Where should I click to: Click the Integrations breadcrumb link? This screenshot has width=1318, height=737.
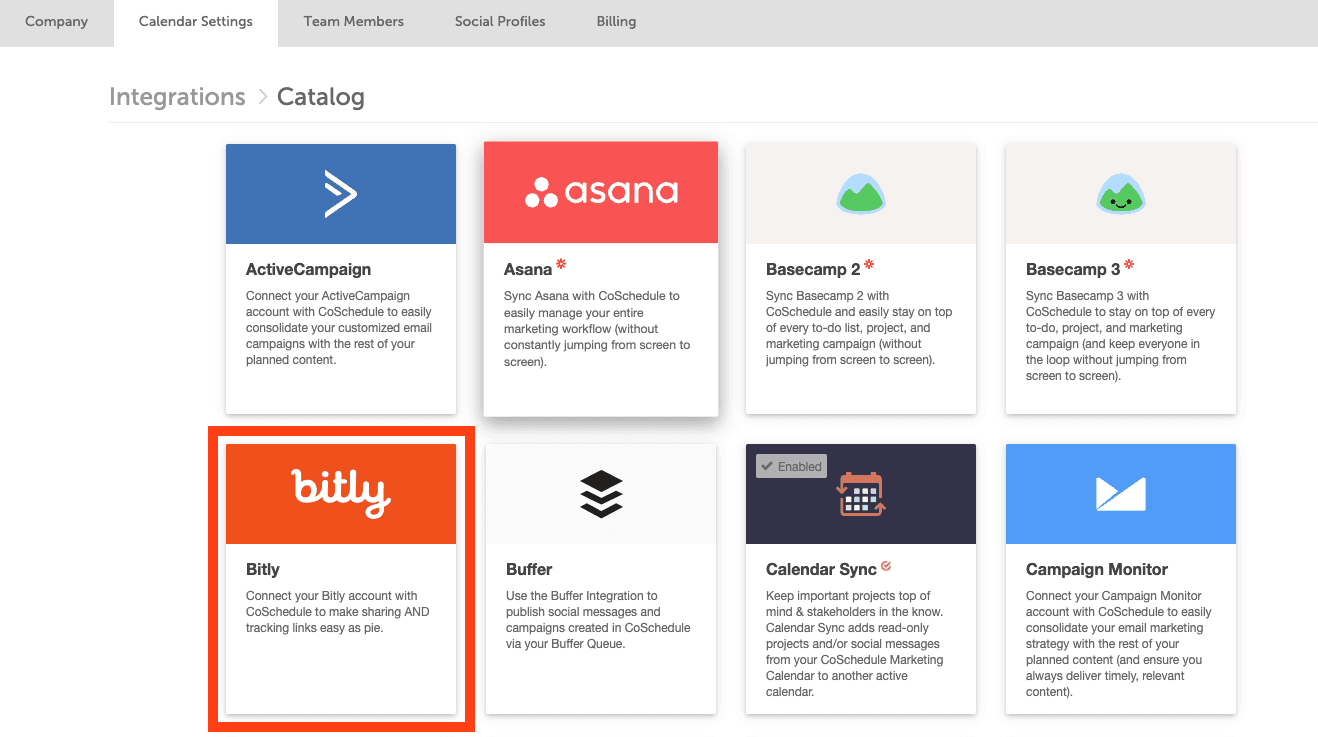[177, 97]
